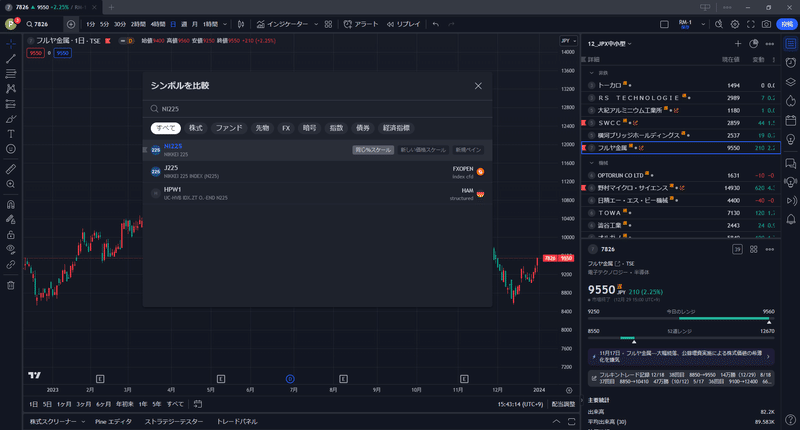Open the alerts clock icon in the right sidebar
Viewport: 800px width, 430px height.
[791, 63]
